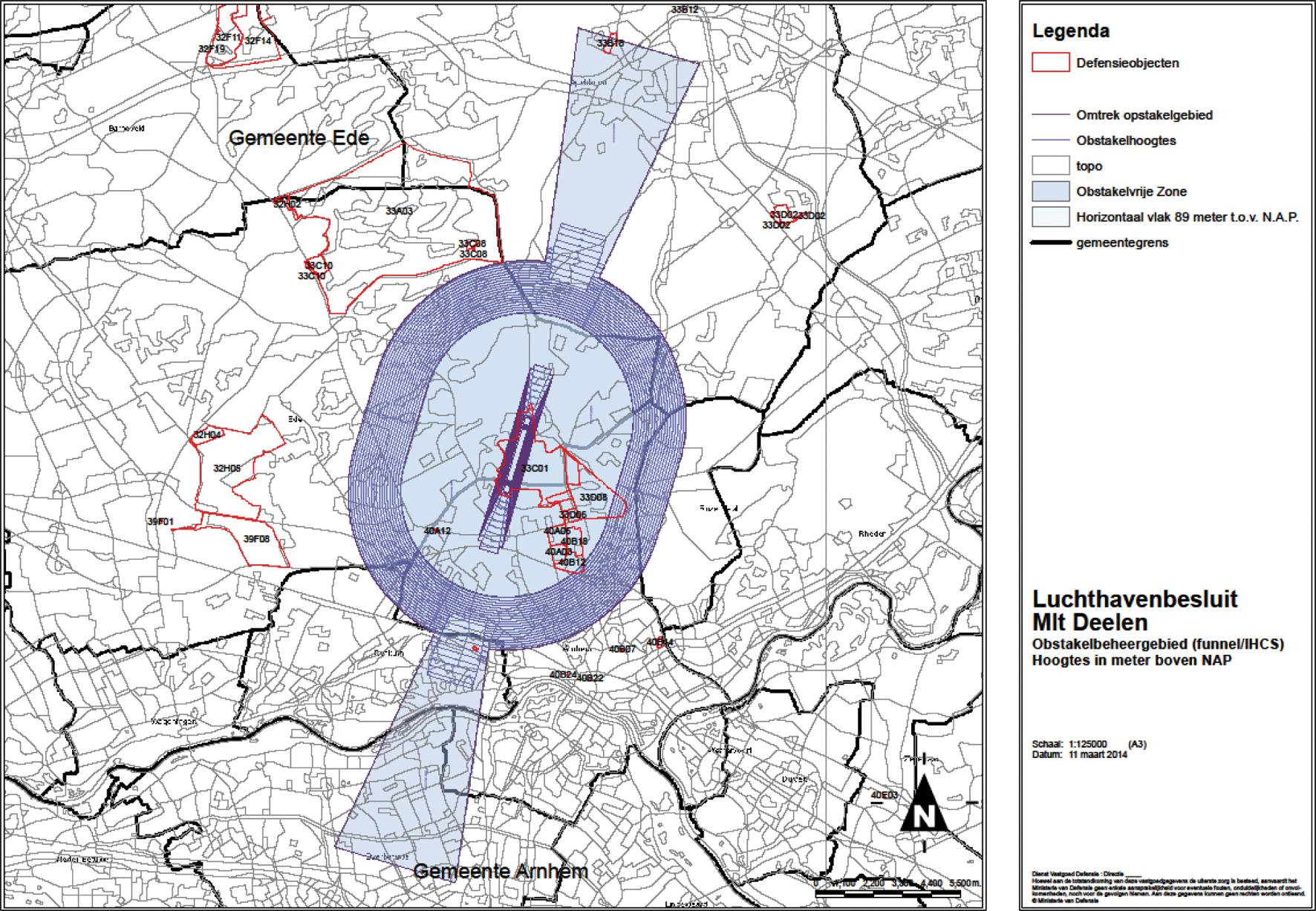Viewport: 1316px width, 911px height.
Task: Click the '40B07' map label
Action: point(622,649)
